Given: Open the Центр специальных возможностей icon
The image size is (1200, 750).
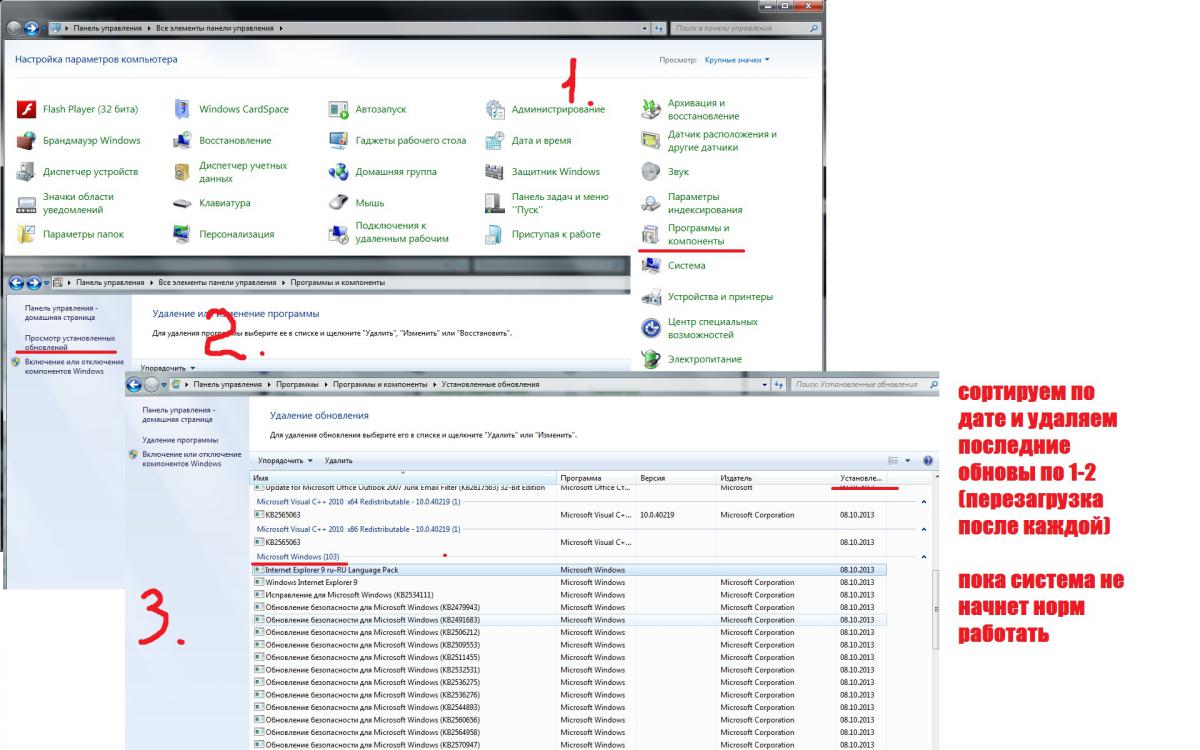Looking at the screenshot, I should 651,328.
